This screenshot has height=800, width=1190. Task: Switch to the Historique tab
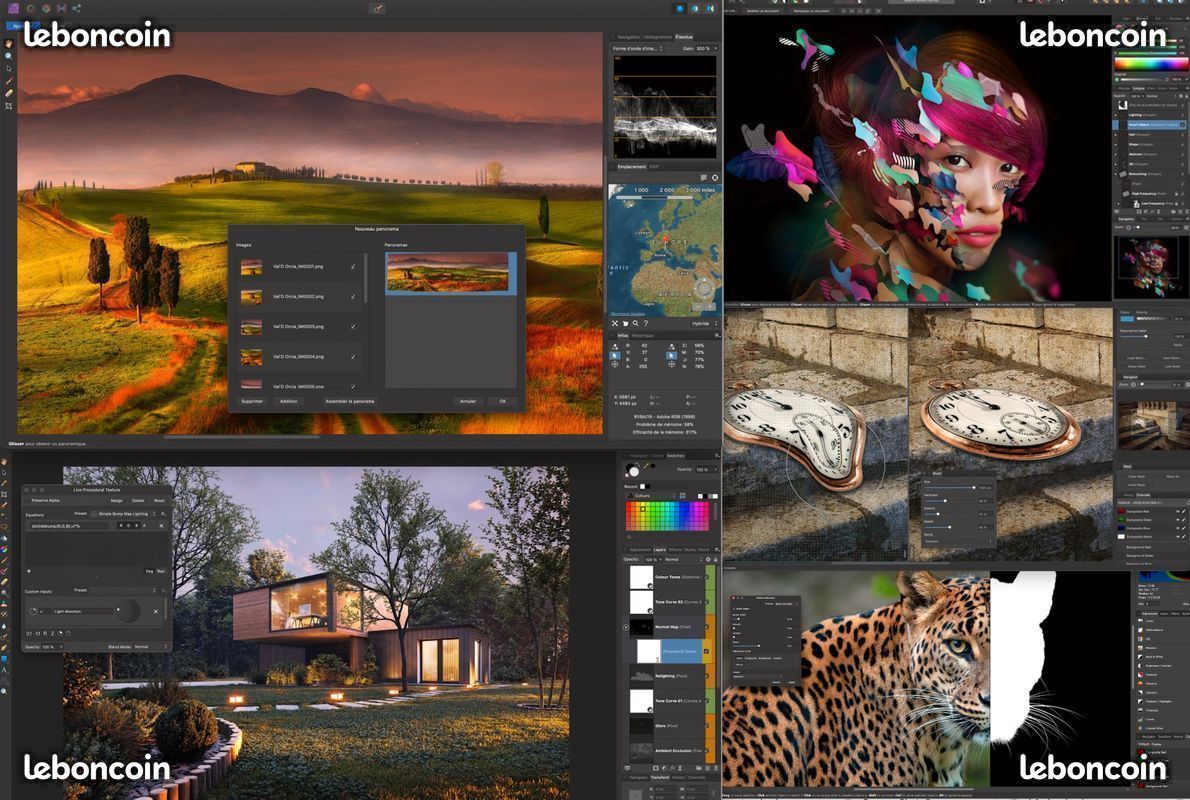coord(642,335)
